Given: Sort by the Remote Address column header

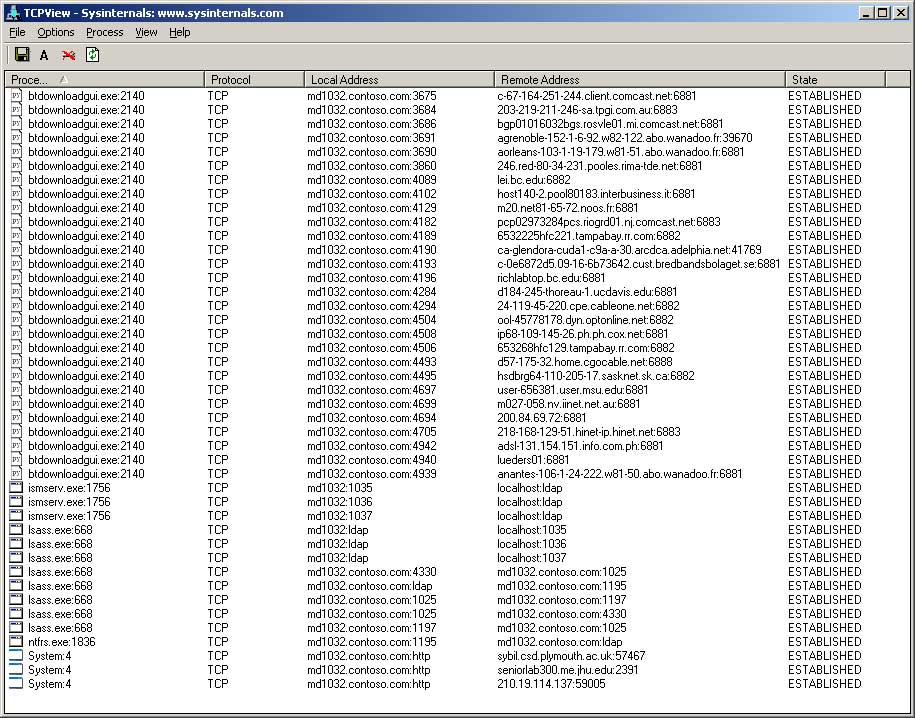Looking at the screenshot, I should pos(640,79).
